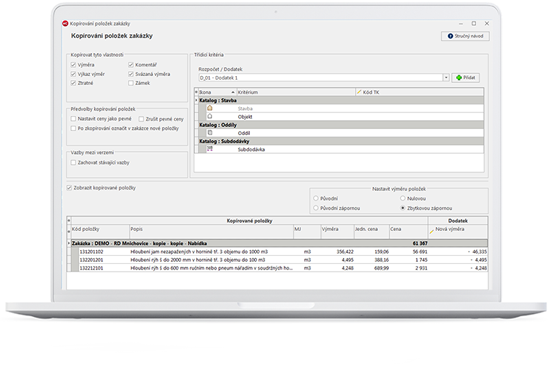Open Stručný návod help
Screen dimensions: 550x382
point(465,36)
